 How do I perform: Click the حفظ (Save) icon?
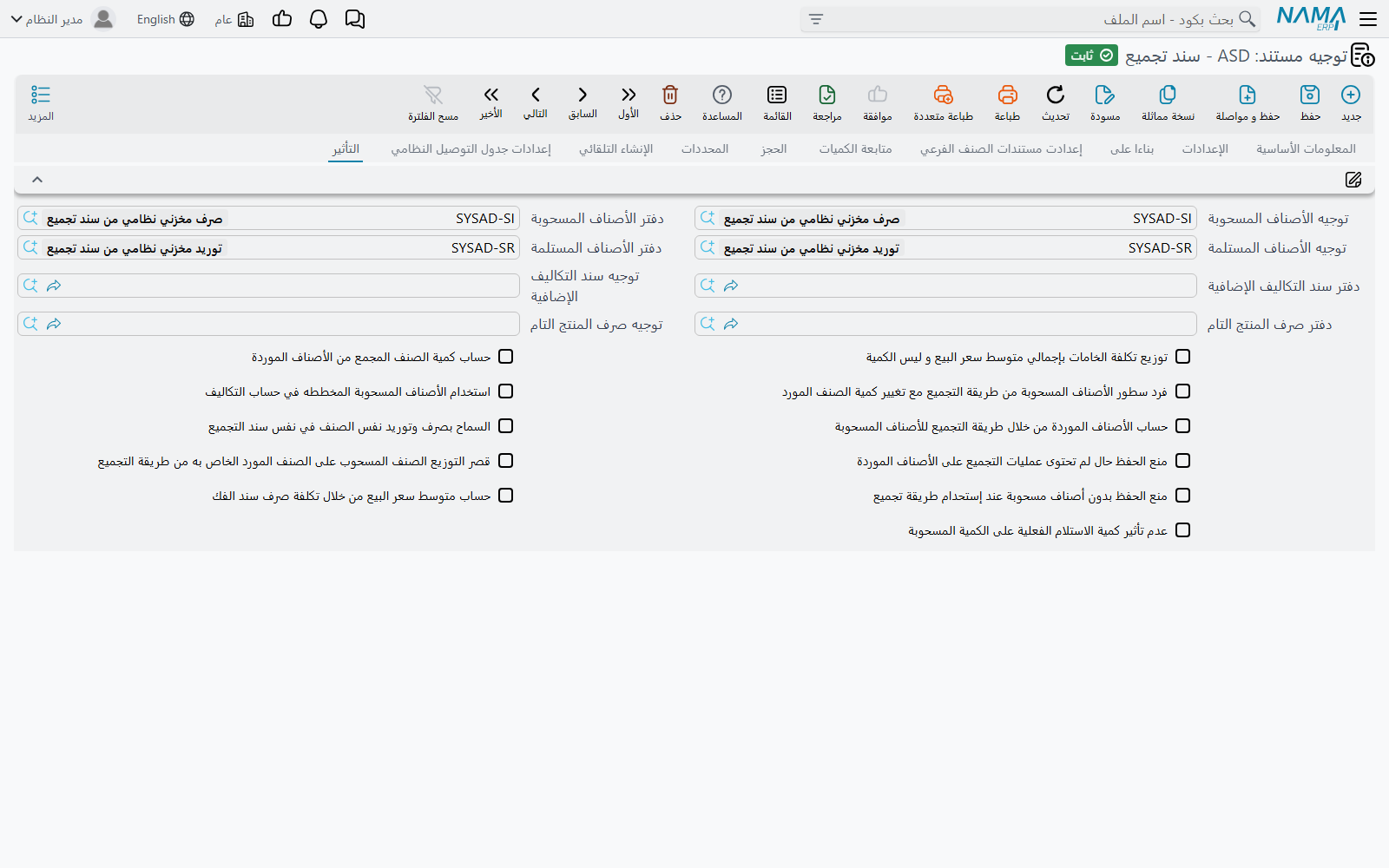(1310, 95)
